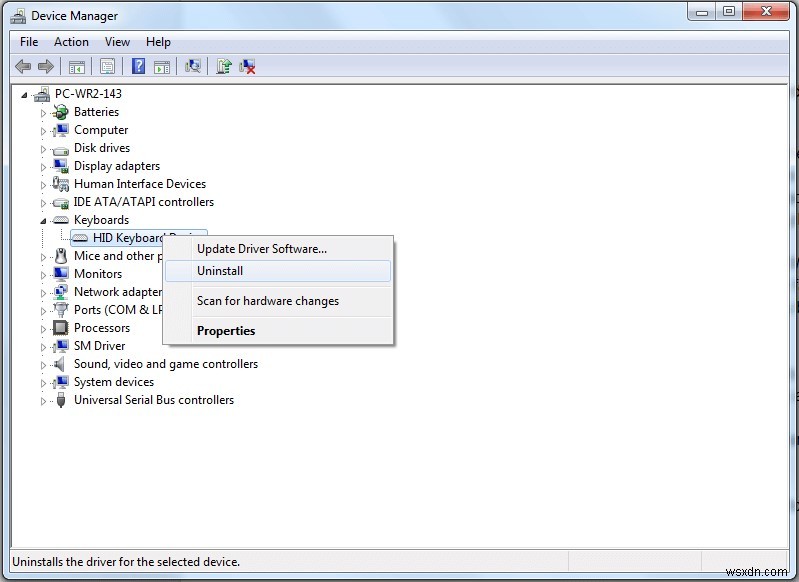Collapse the PC-WR2-143 root node
799x582 pixels.
coord(24,95)
